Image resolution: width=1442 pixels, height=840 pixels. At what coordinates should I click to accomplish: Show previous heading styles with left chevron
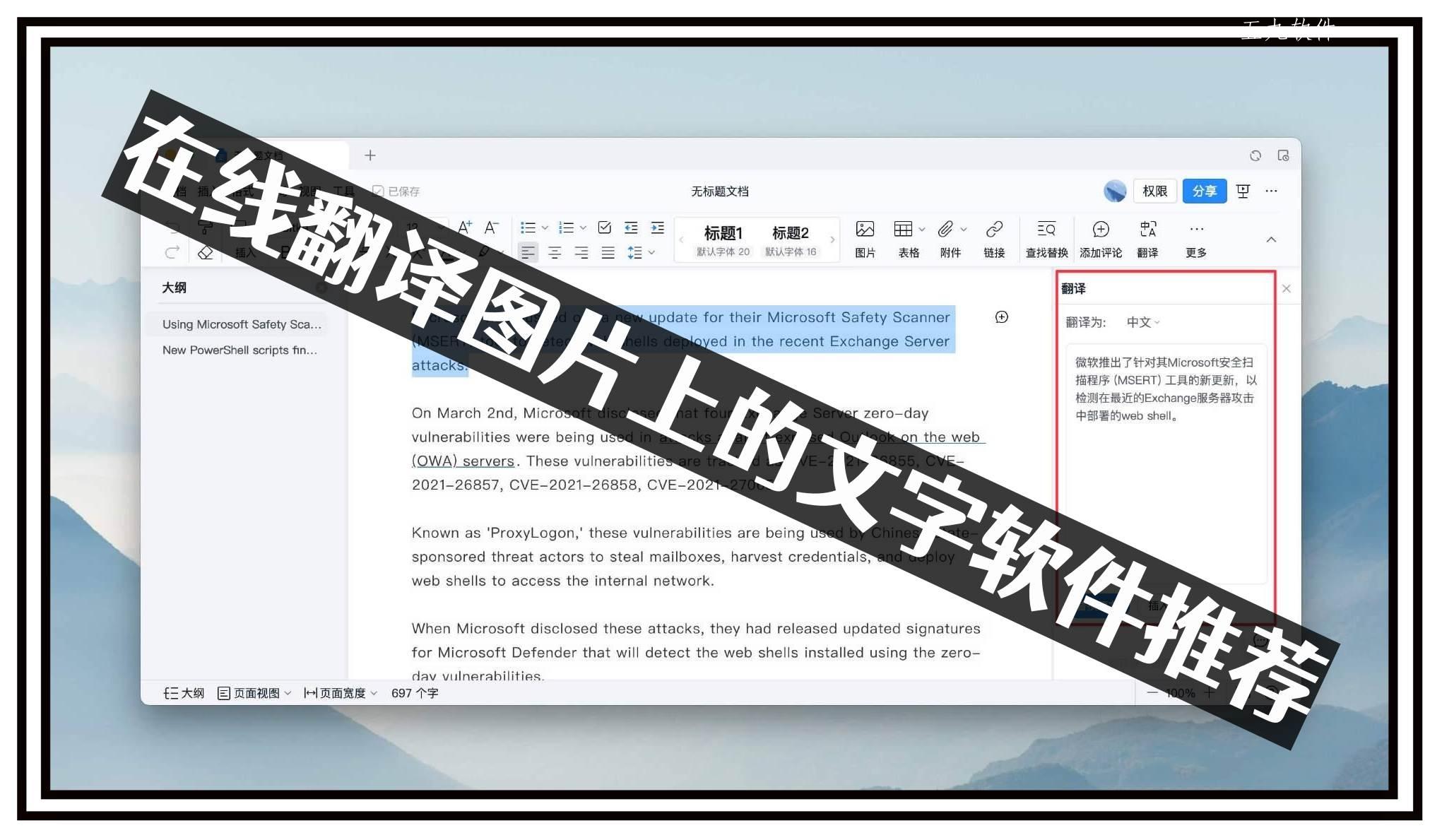(682, 240)
